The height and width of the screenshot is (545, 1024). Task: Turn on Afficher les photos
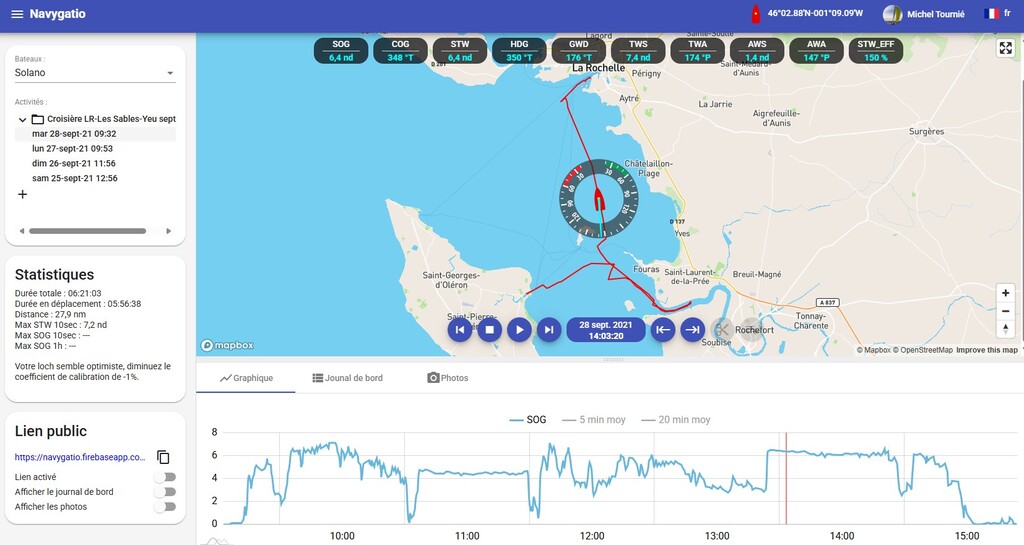[164, 507]
